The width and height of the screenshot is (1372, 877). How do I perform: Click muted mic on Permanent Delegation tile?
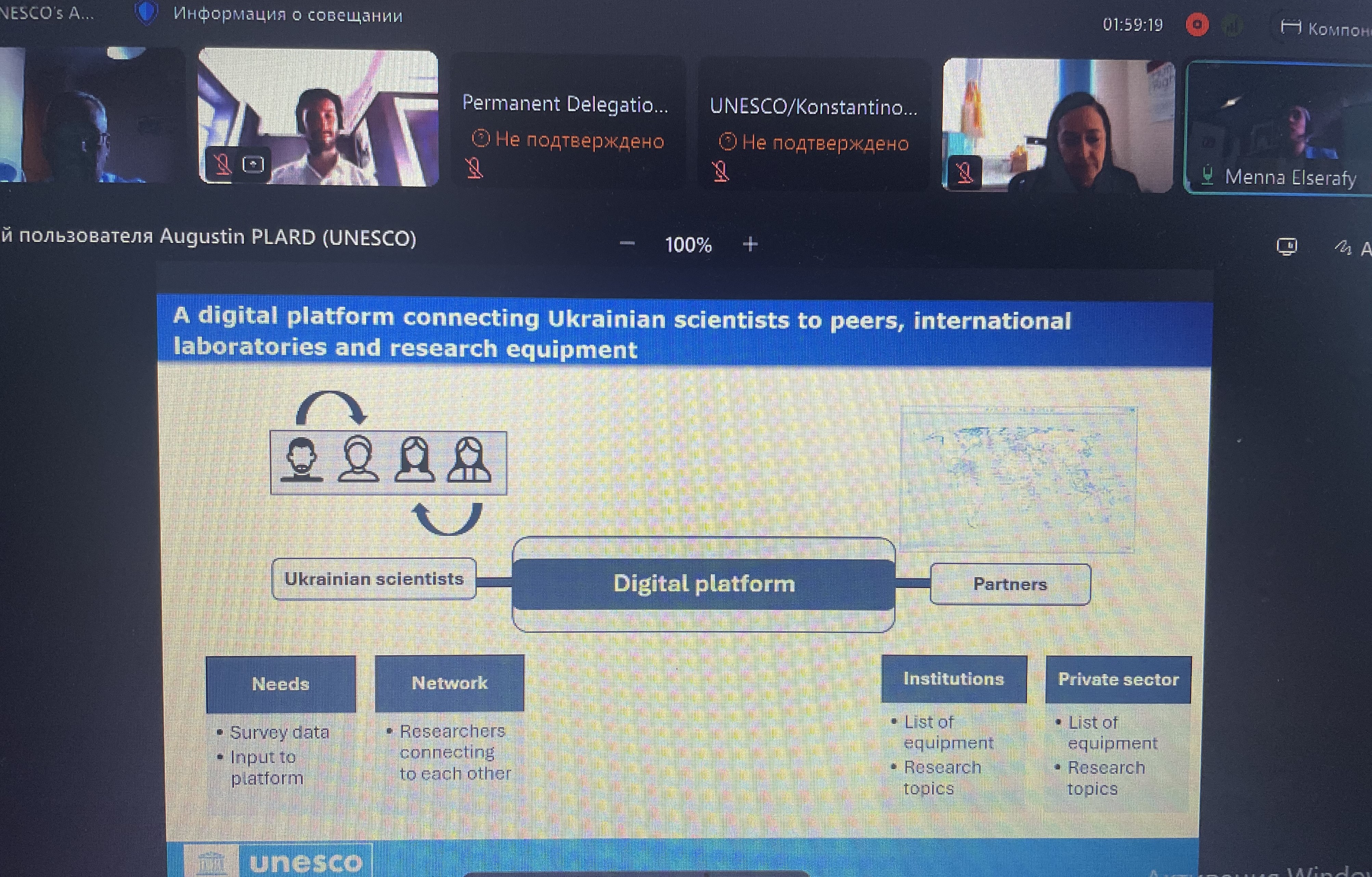pyautogui.click(x=474, y=168)
